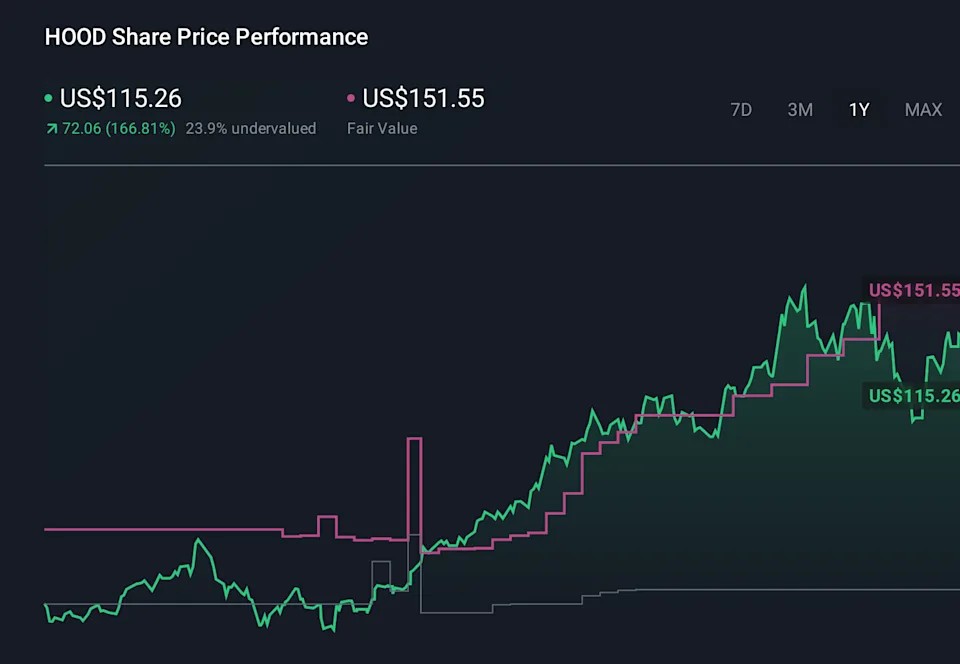The height and width of the screenshot is (664, 960).
Task: Show the MAX time range
Action: coord(923,110)
